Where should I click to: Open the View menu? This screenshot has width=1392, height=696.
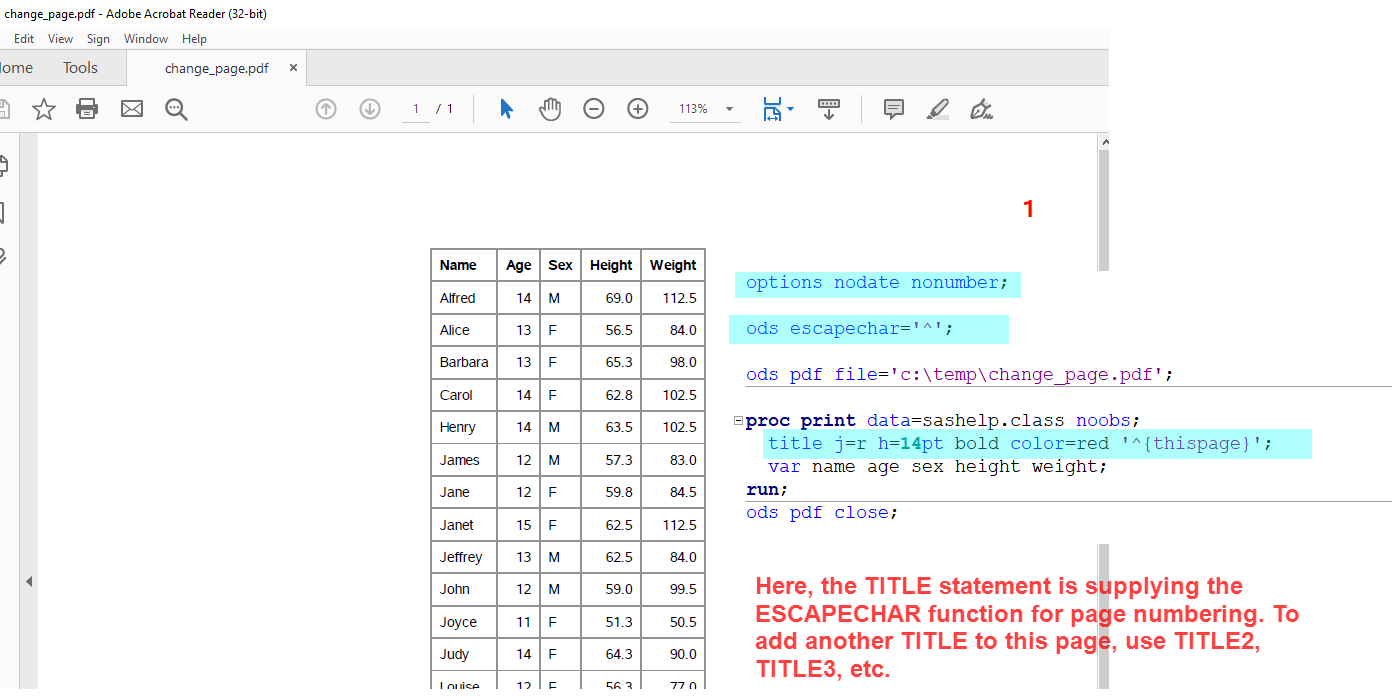pyautogui.click(x=60, y=39)
